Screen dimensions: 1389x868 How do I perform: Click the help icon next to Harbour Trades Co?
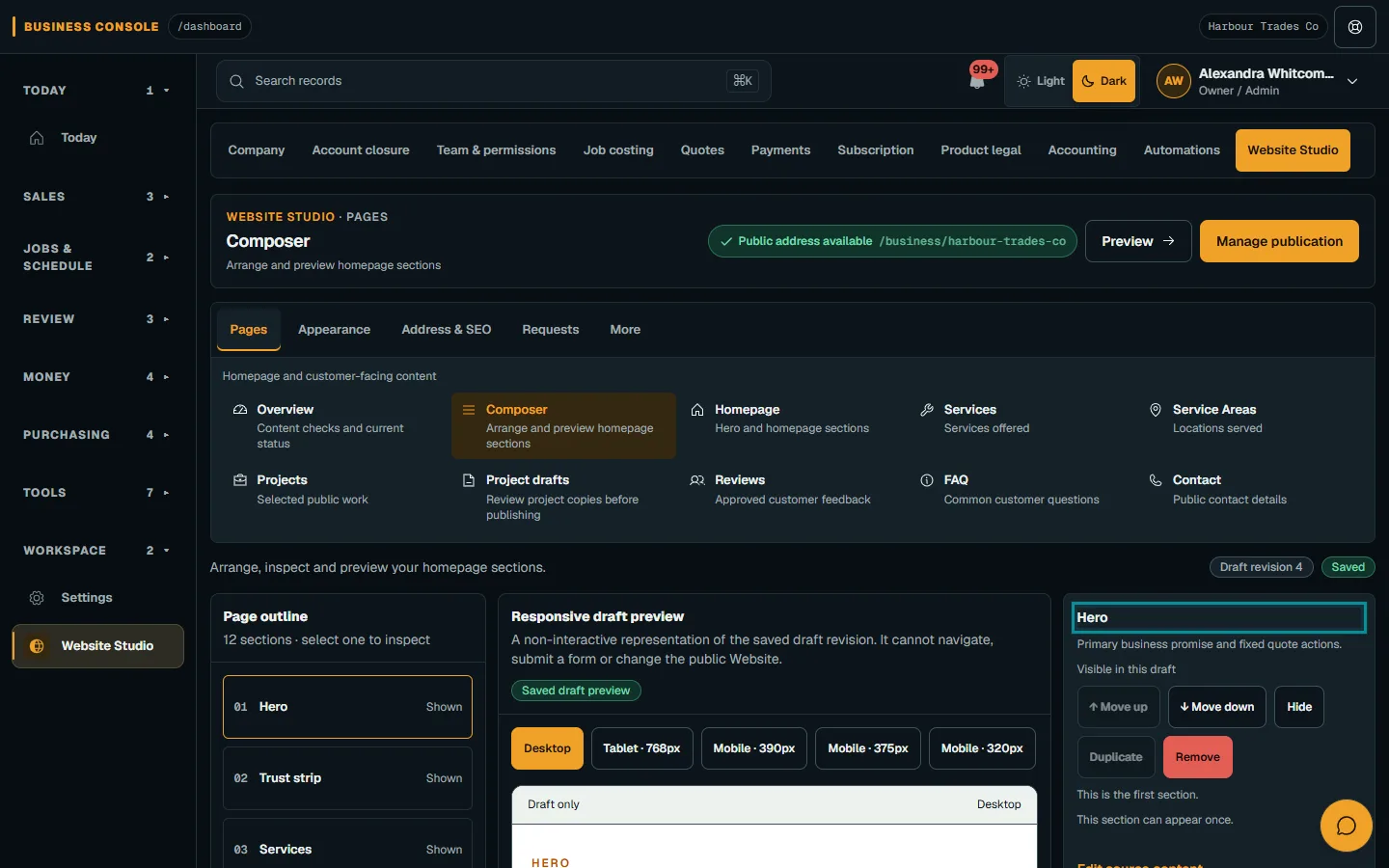[1355, 27]
